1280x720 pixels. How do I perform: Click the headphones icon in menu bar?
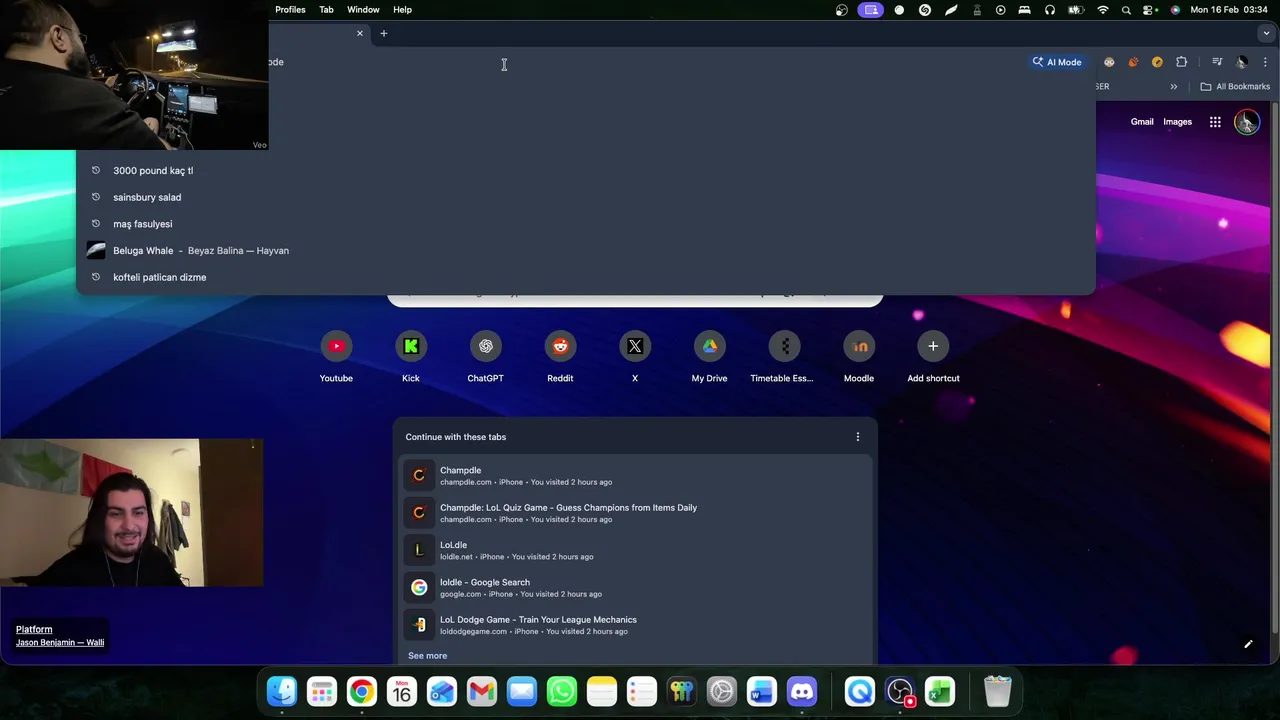(x=1050, y=9)
